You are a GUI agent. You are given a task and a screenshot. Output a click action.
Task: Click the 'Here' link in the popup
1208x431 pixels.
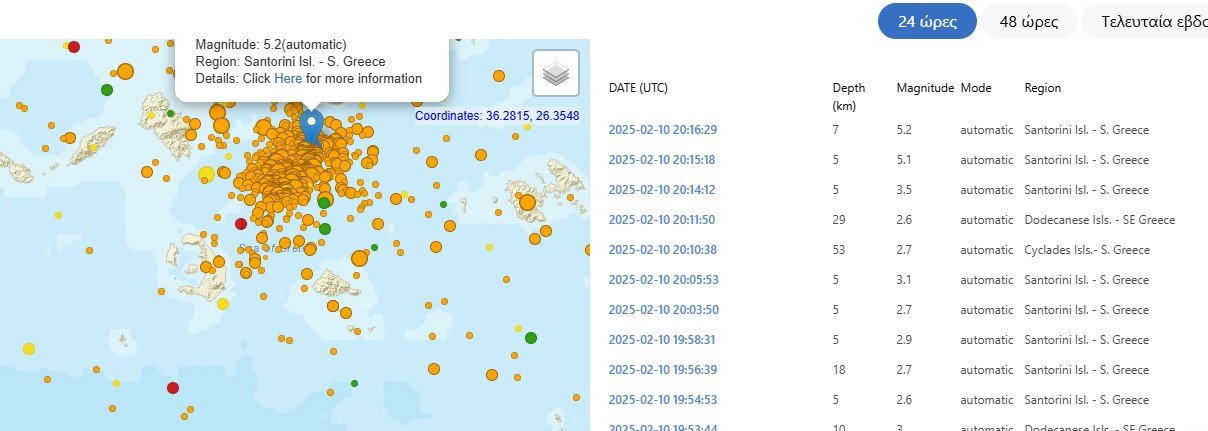(288, 78)
